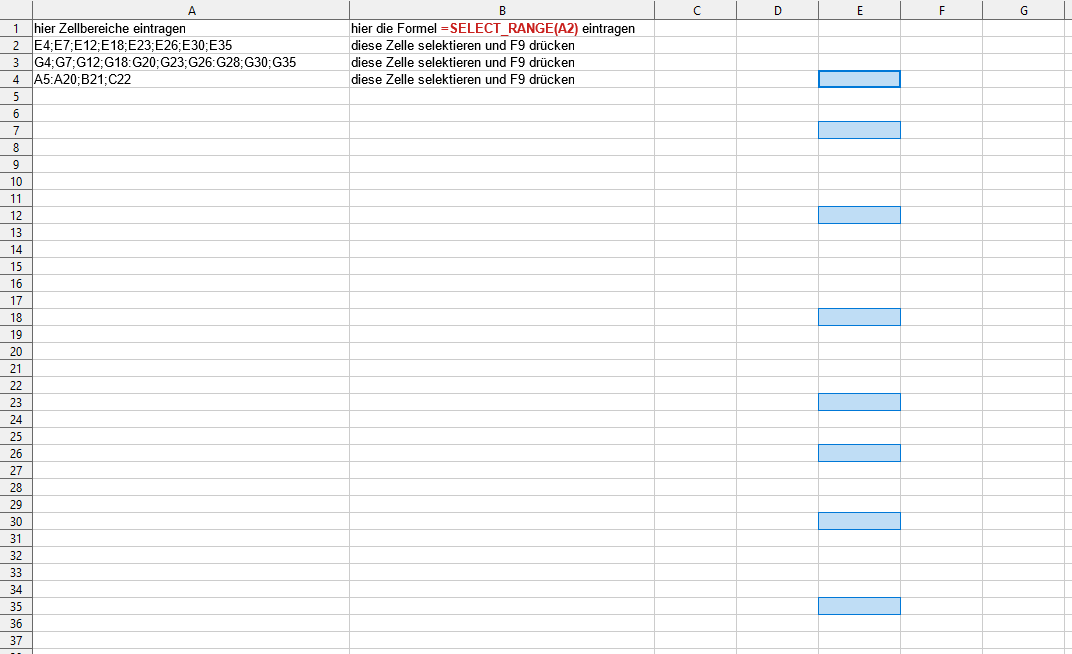Select row 10 header
This screenshot has height=654, width=1072.
point(16,181)
